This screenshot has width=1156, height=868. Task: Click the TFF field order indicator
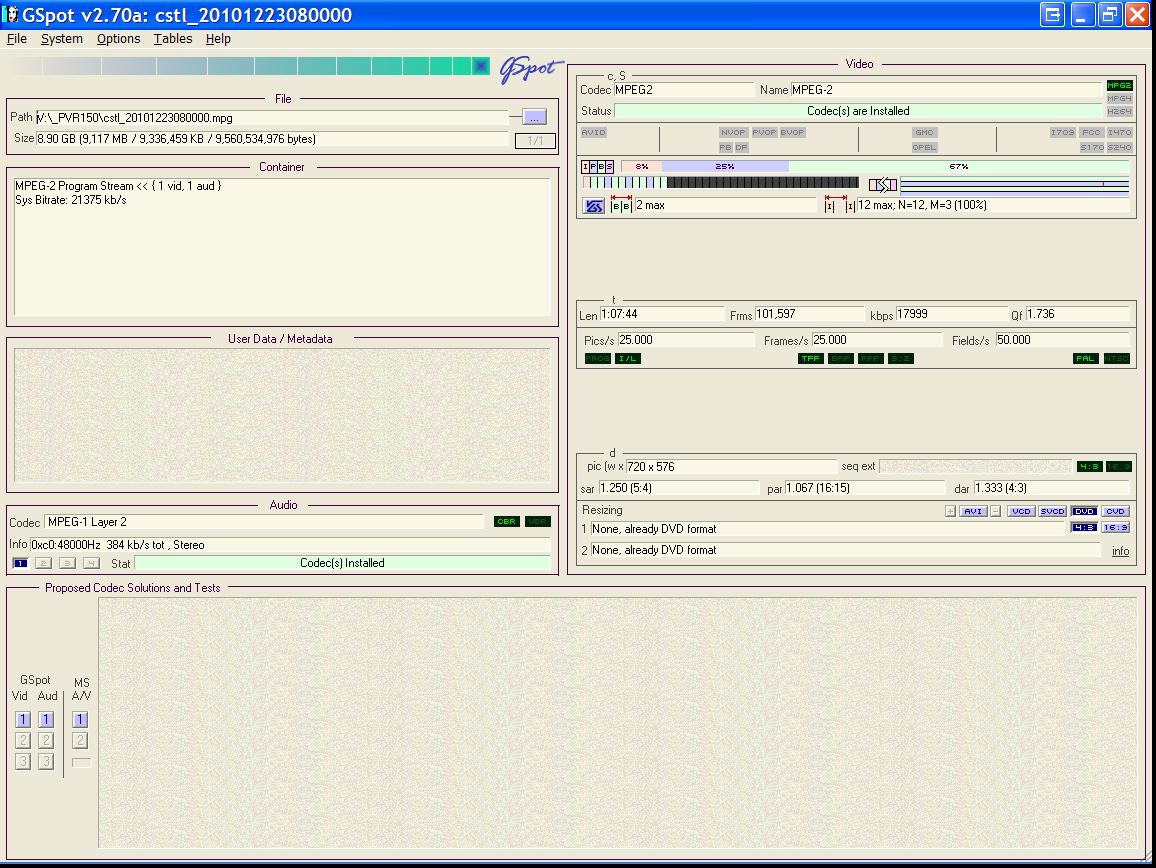[x=811, y=359]
